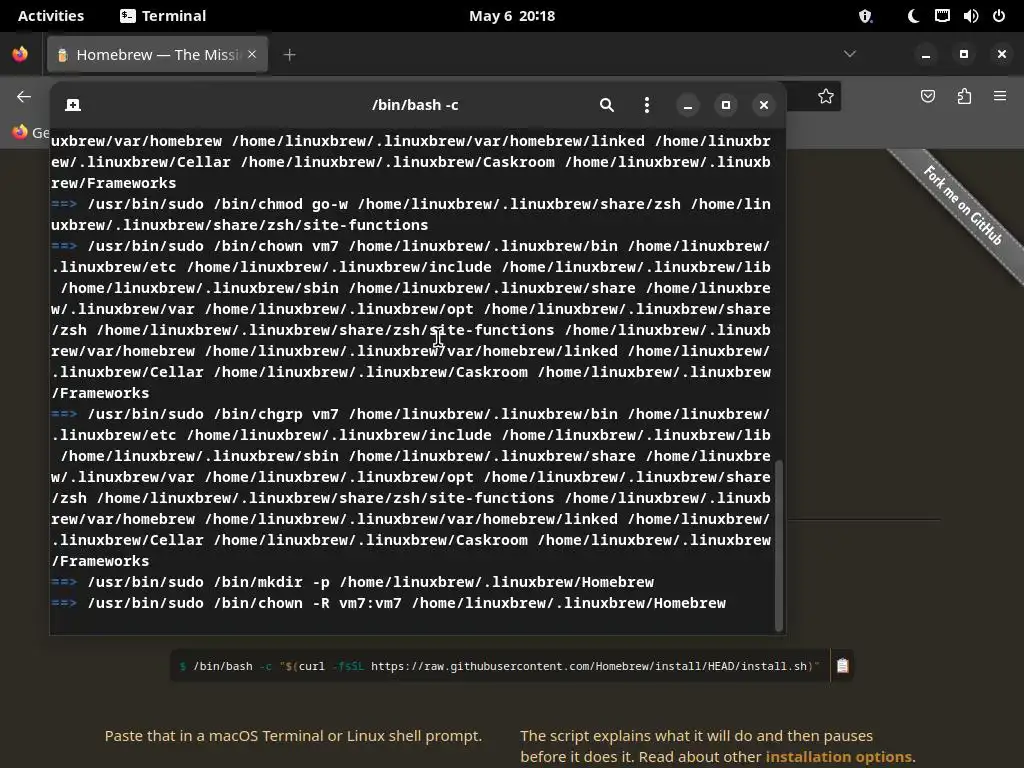This screenshot has height=768, width=1024.
Task: Toggle the night light moon icon
Action: pyautogui.click(x=913, y=16)
